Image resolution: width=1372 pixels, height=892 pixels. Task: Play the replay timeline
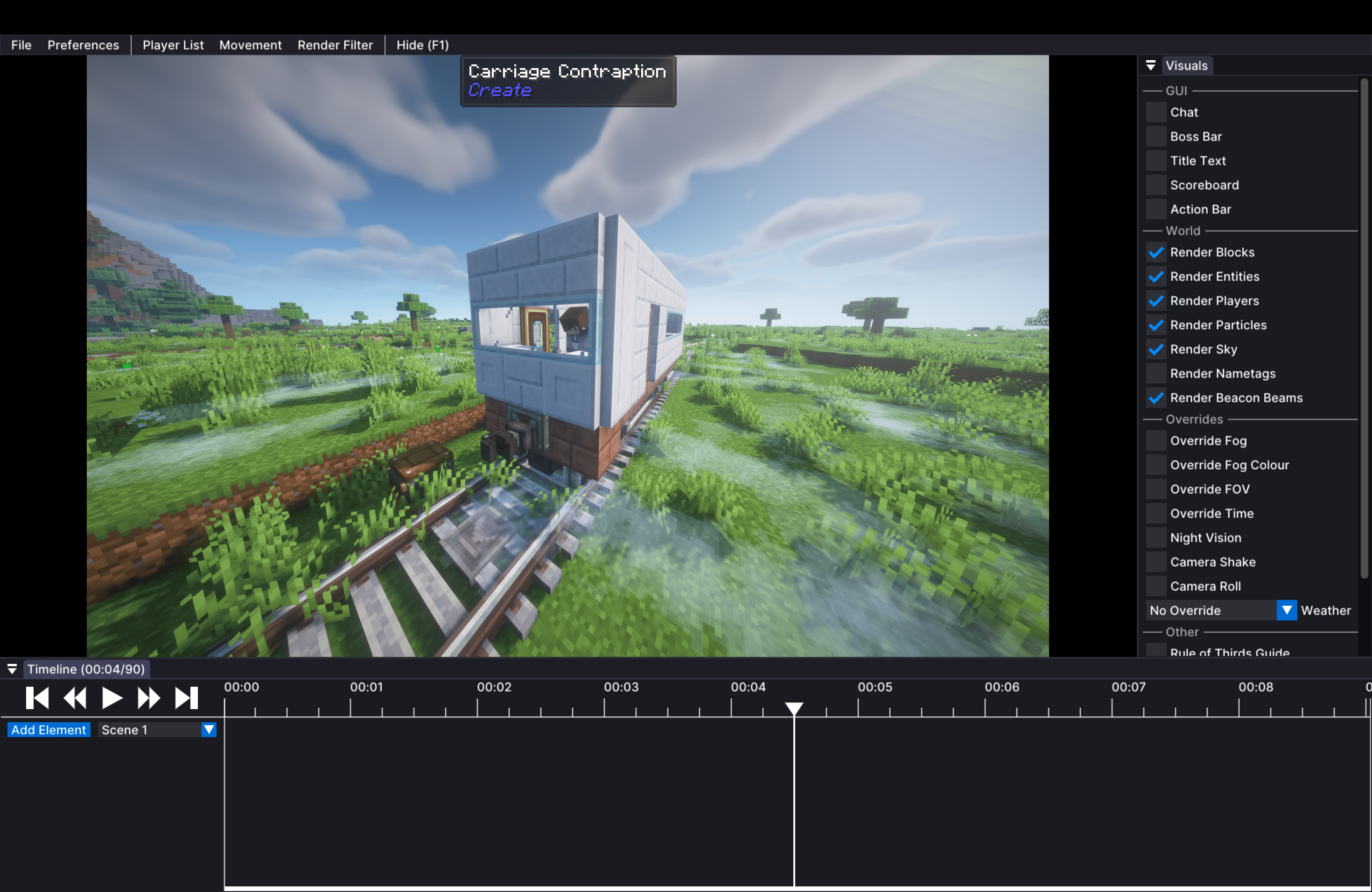pos(112,698)
